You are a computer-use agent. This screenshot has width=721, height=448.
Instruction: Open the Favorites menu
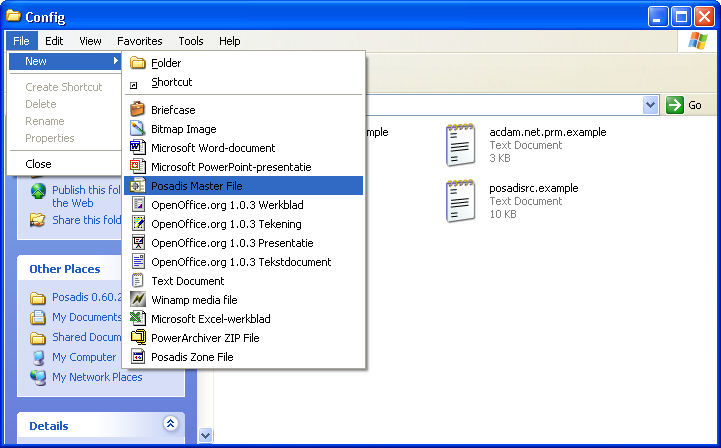[x=139, y=41]
